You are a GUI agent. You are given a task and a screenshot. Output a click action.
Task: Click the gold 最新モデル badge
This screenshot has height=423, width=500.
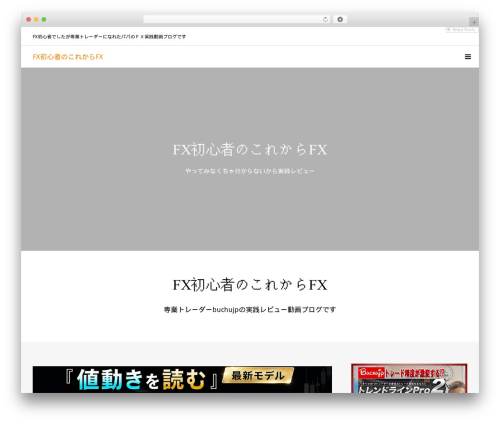pos(258,376)
